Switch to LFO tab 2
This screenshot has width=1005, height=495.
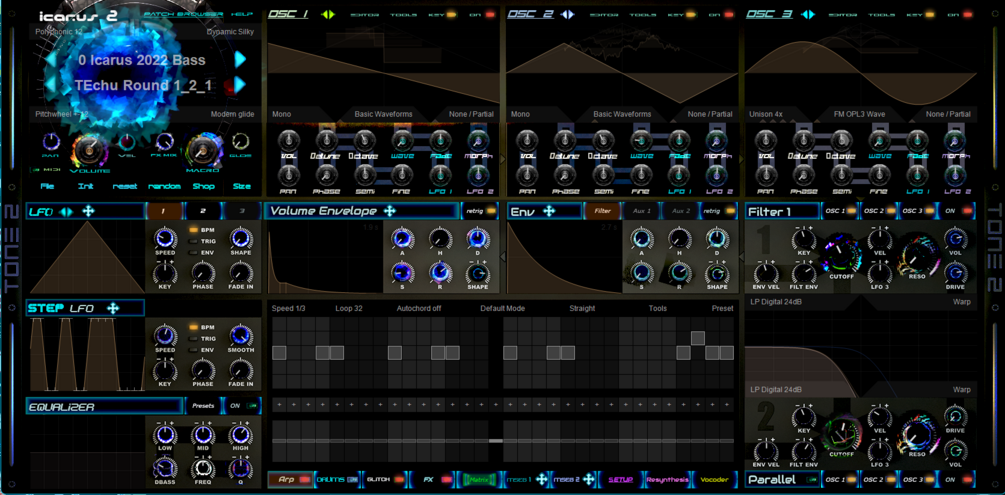[x=203, y=210]
